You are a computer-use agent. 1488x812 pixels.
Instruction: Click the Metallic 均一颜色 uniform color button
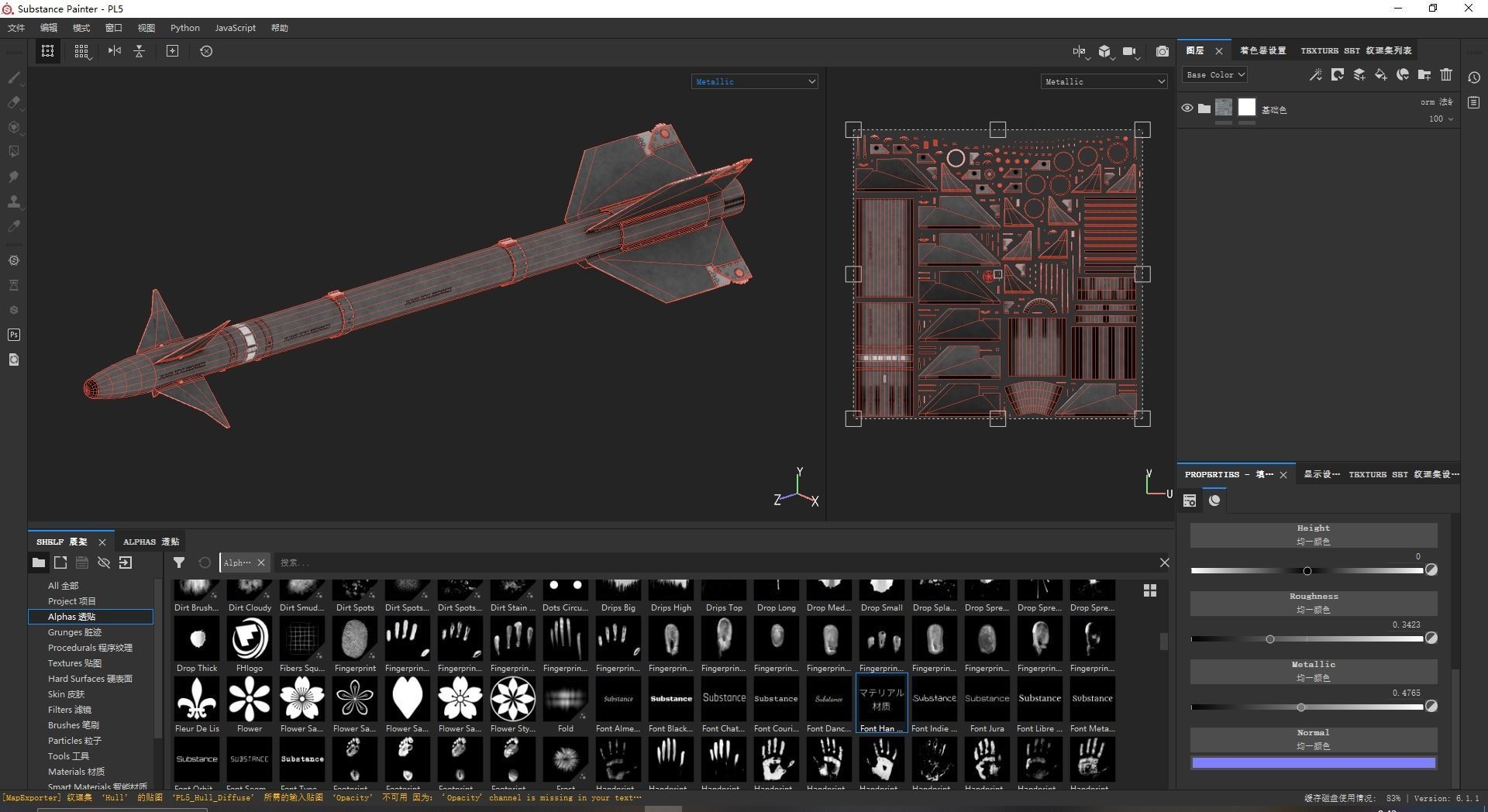[x=1314, y=671]
